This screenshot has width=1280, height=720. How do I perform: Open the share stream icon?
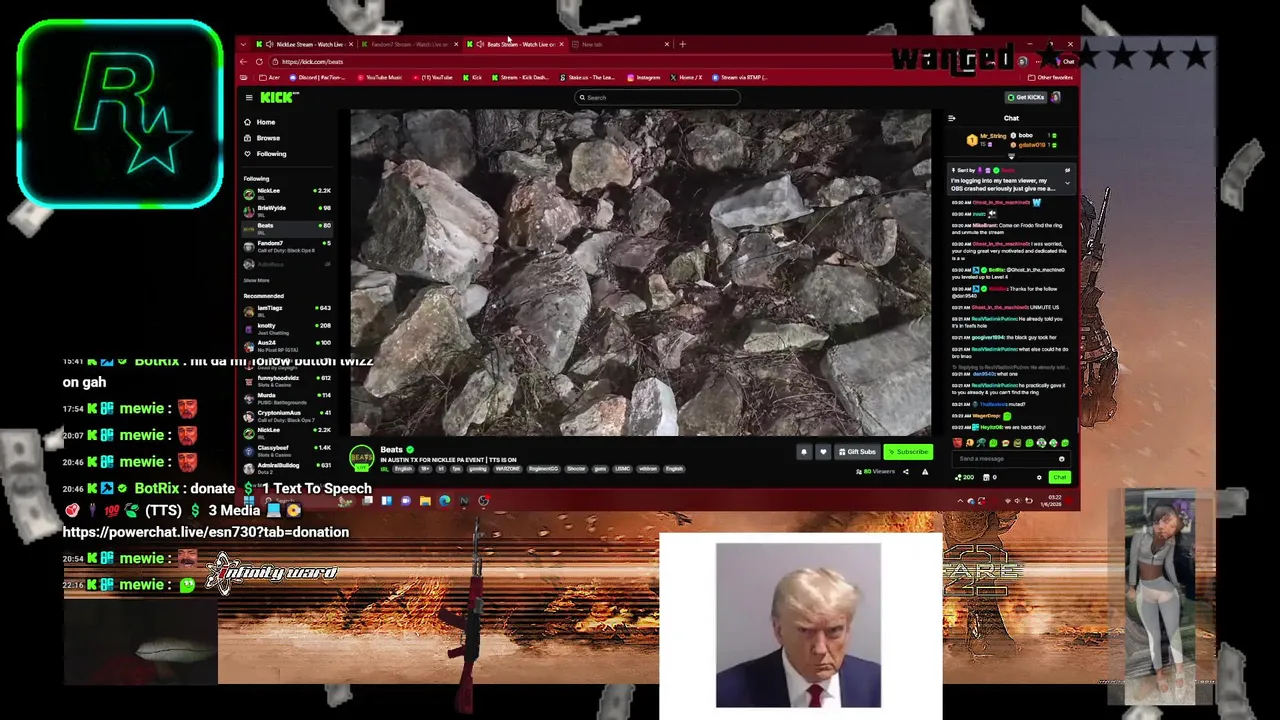(x=906, y=472)
